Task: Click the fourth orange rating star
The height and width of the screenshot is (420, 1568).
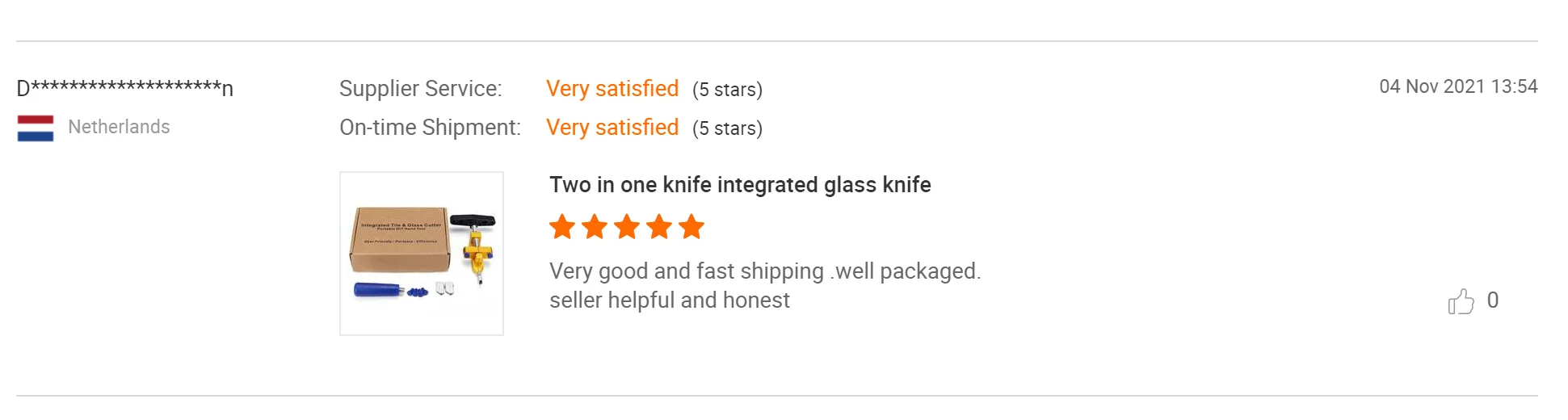Action: (659, 227)
